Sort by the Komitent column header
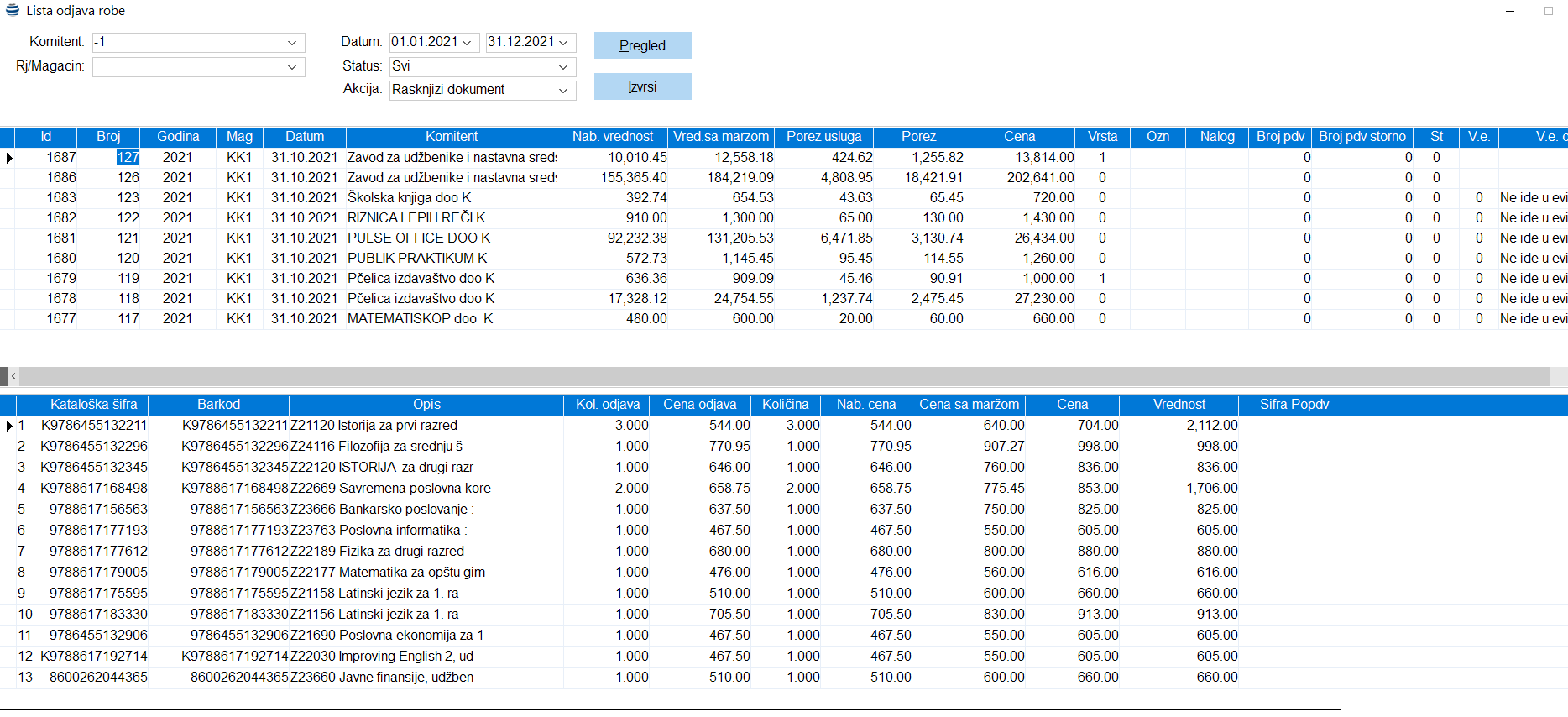This screenshot has height=717, width=1568. tap(451, 137)
